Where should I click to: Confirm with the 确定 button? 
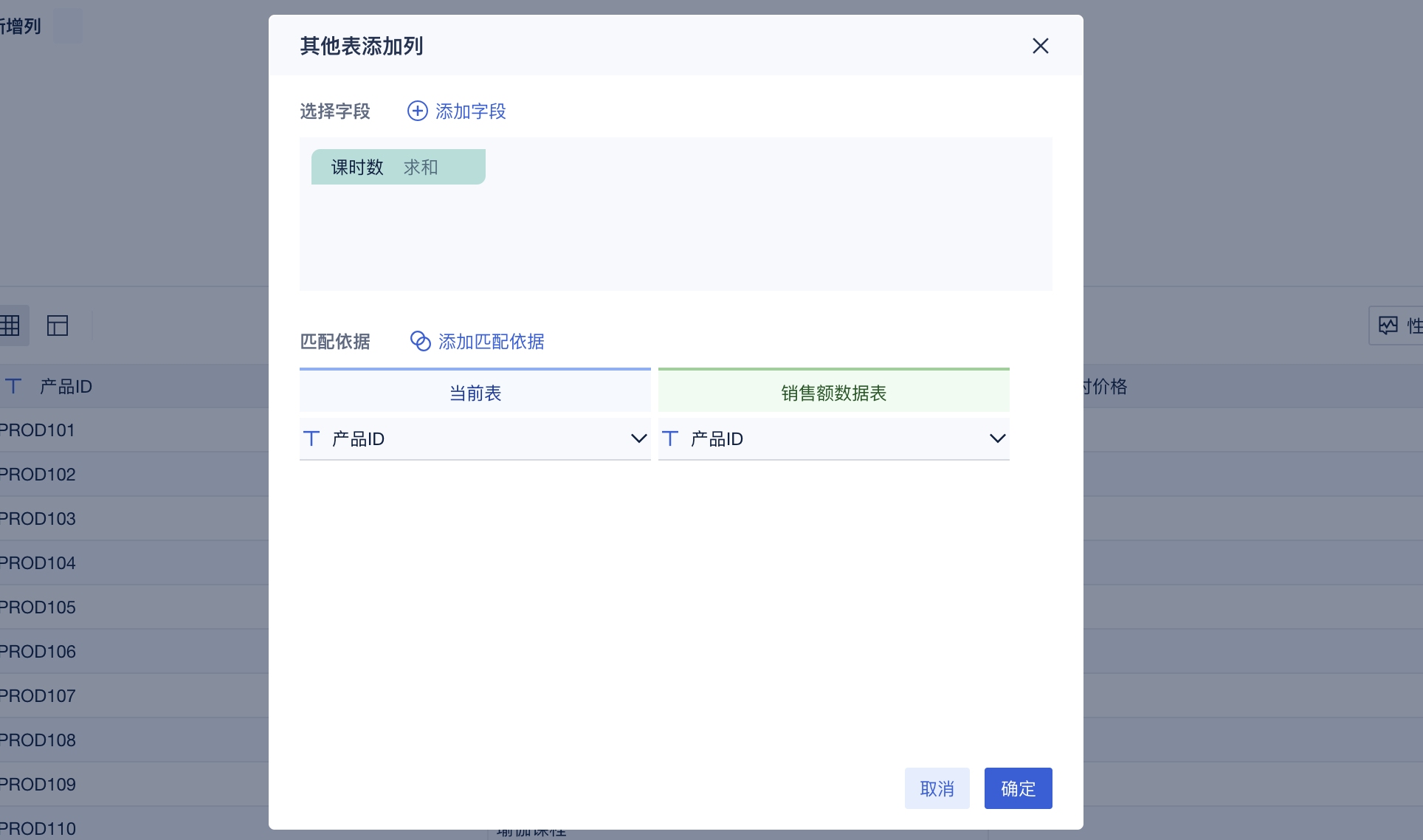1018,788
